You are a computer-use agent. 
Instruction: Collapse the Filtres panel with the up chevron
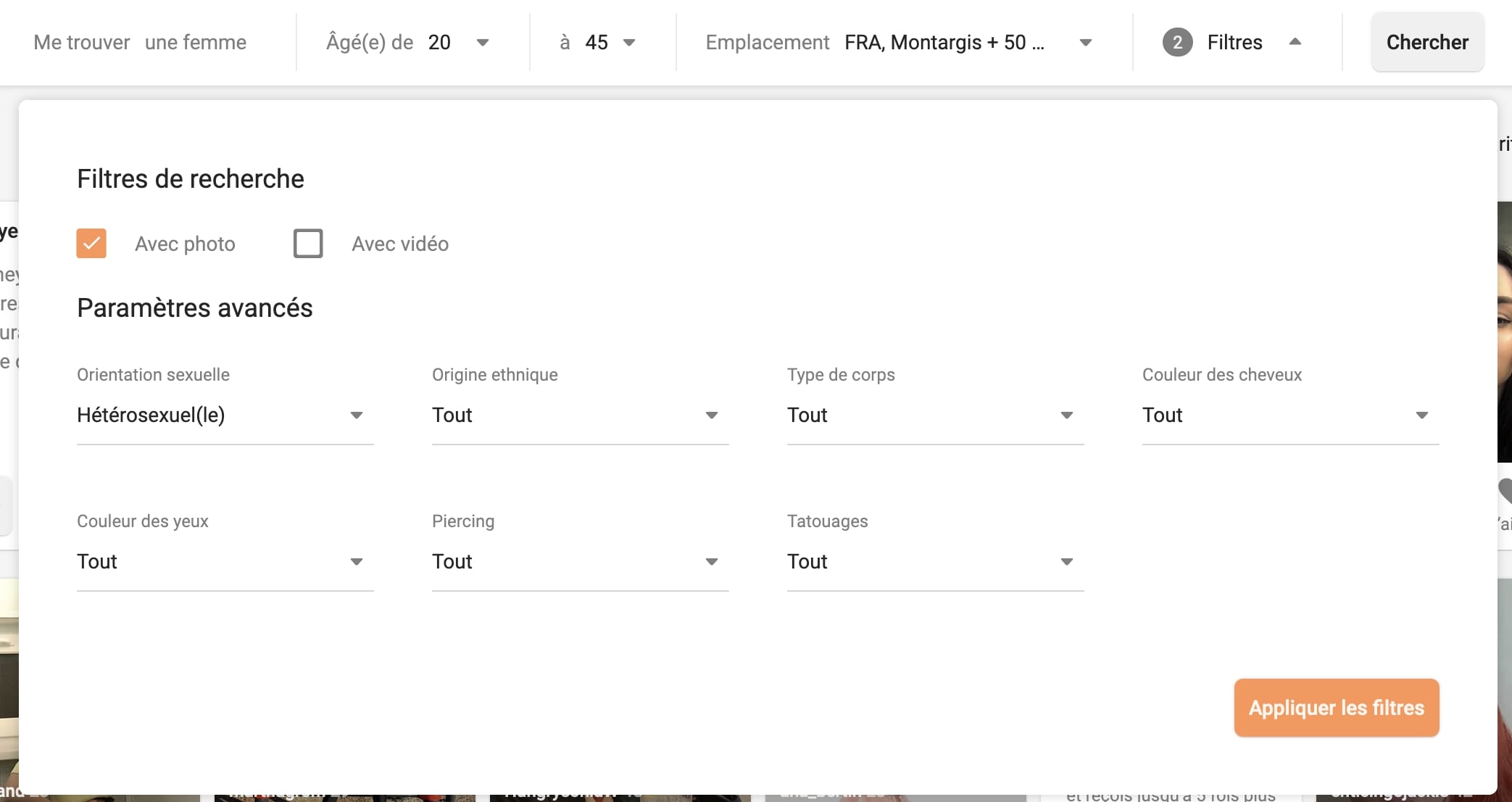pyautogui.click(x=1296, y=42)
